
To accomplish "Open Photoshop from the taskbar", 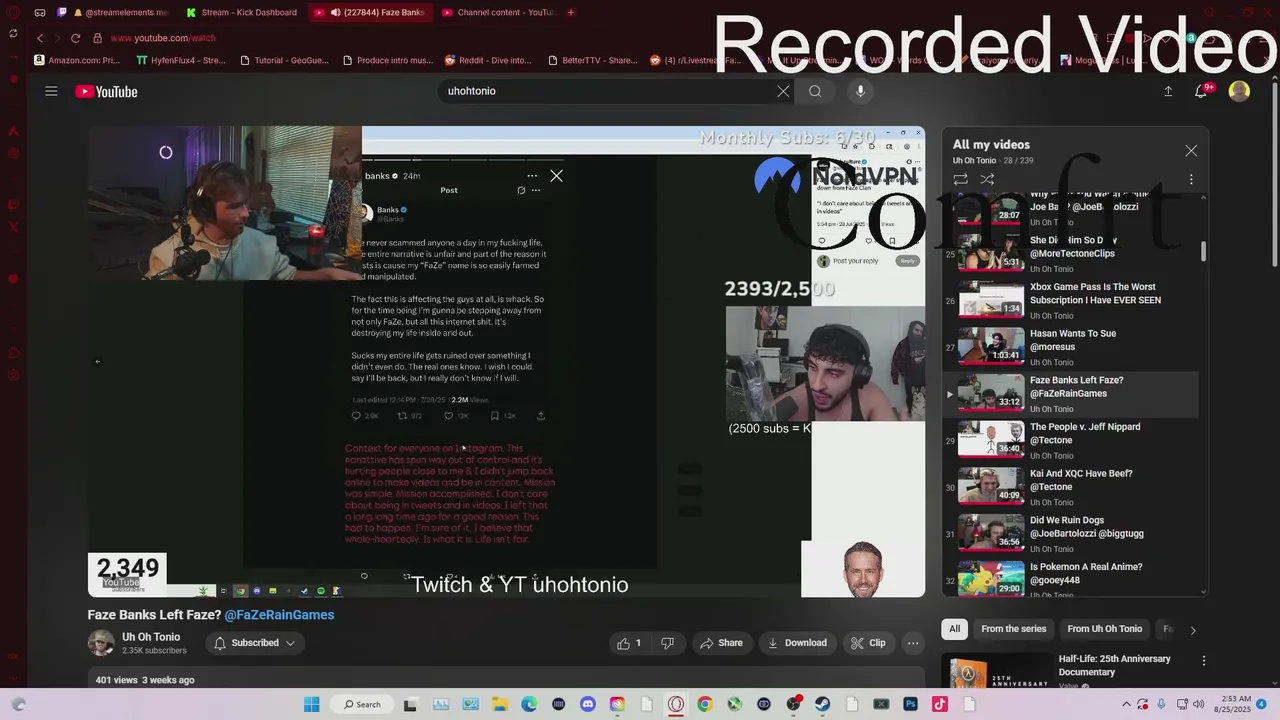I will (910, 704).
